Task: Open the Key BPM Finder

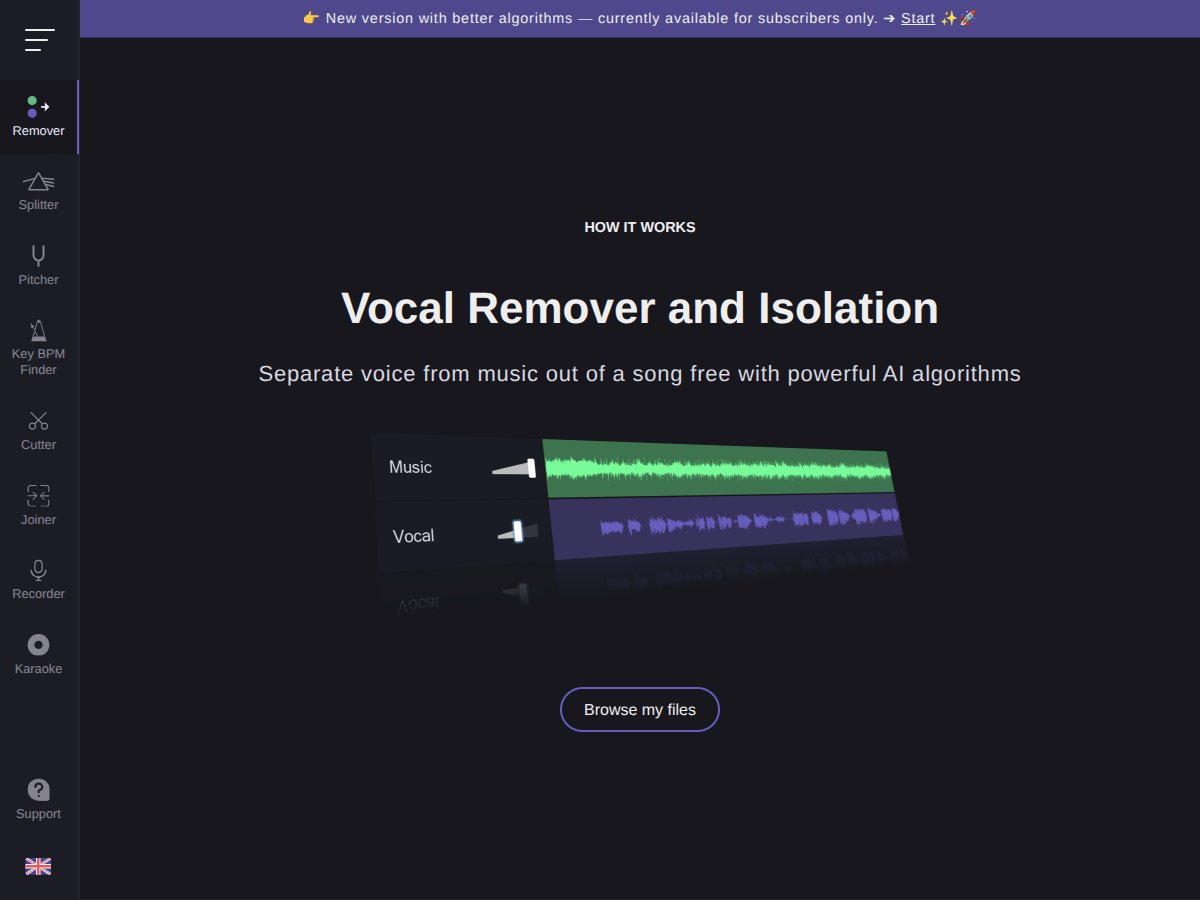Action: coord(38,345)
